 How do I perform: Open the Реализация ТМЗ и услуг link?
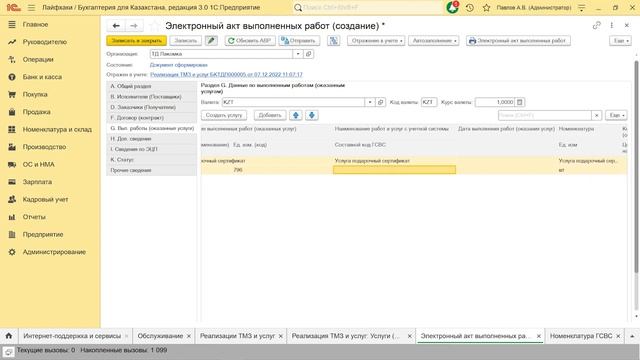[226, 75]
